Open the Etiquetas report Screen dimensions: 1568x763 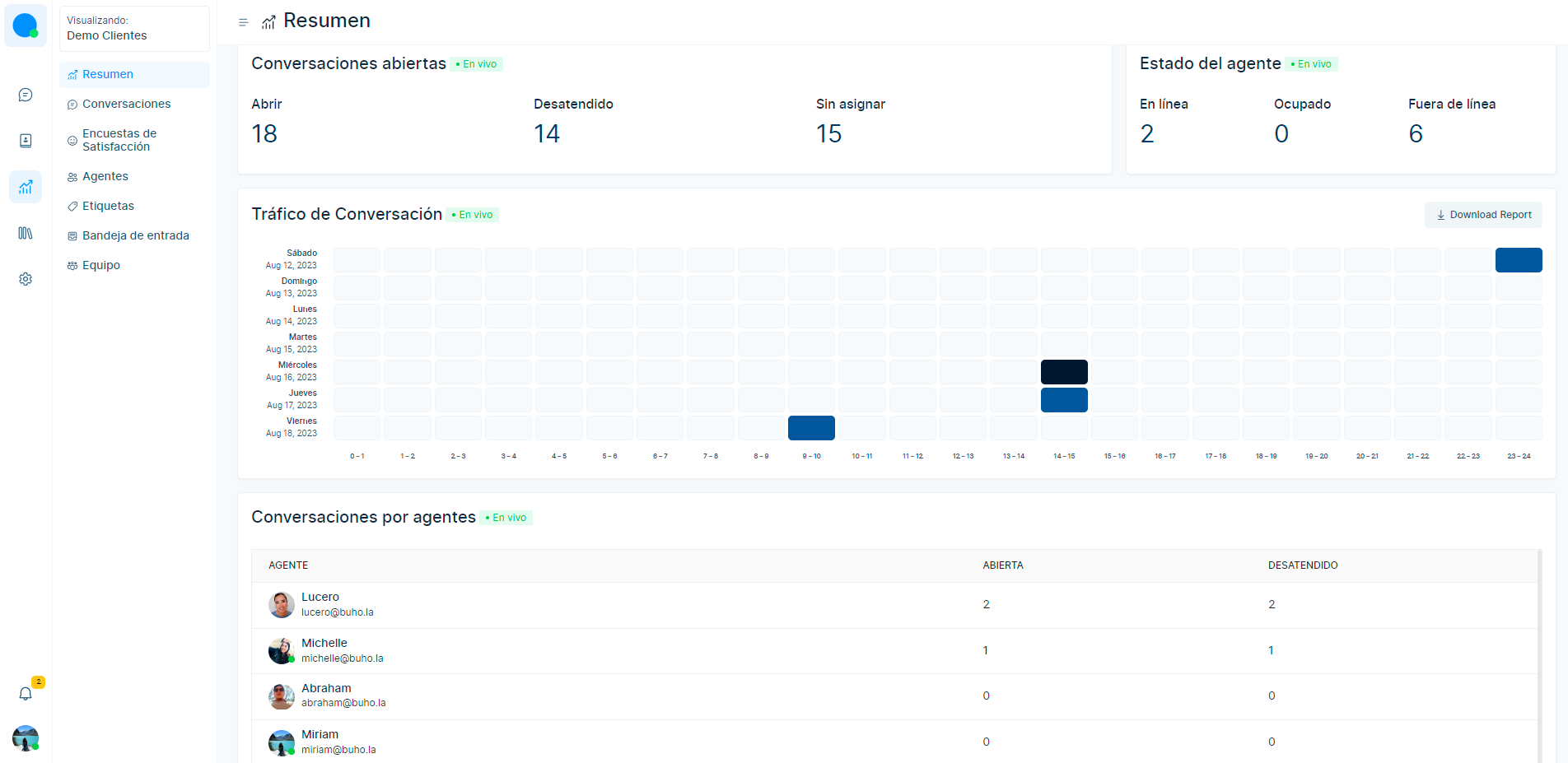(108, 206)
